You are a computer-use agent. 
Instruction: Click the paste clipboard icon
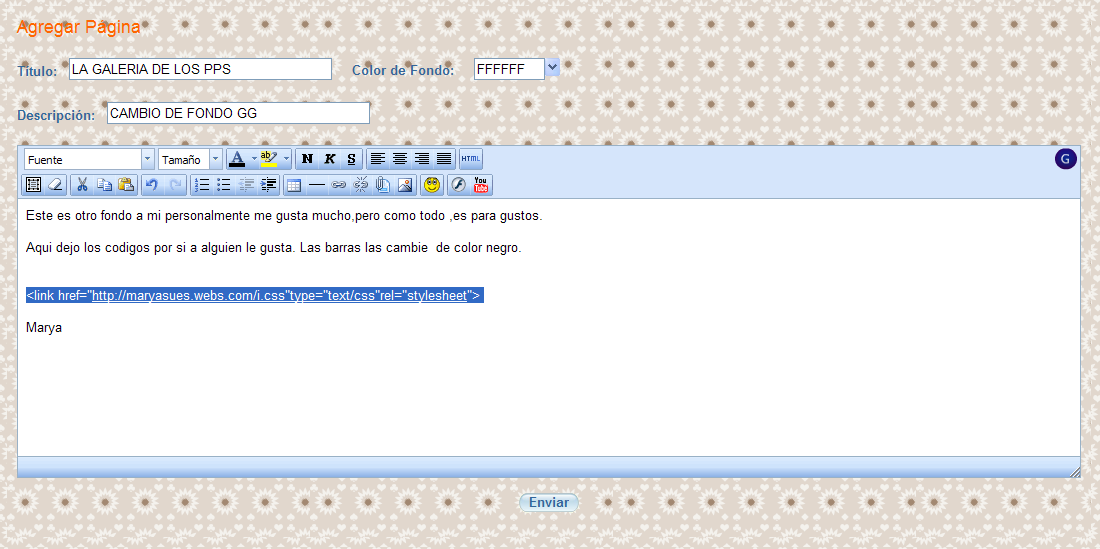pyautogui.click(x=126, y=185)
